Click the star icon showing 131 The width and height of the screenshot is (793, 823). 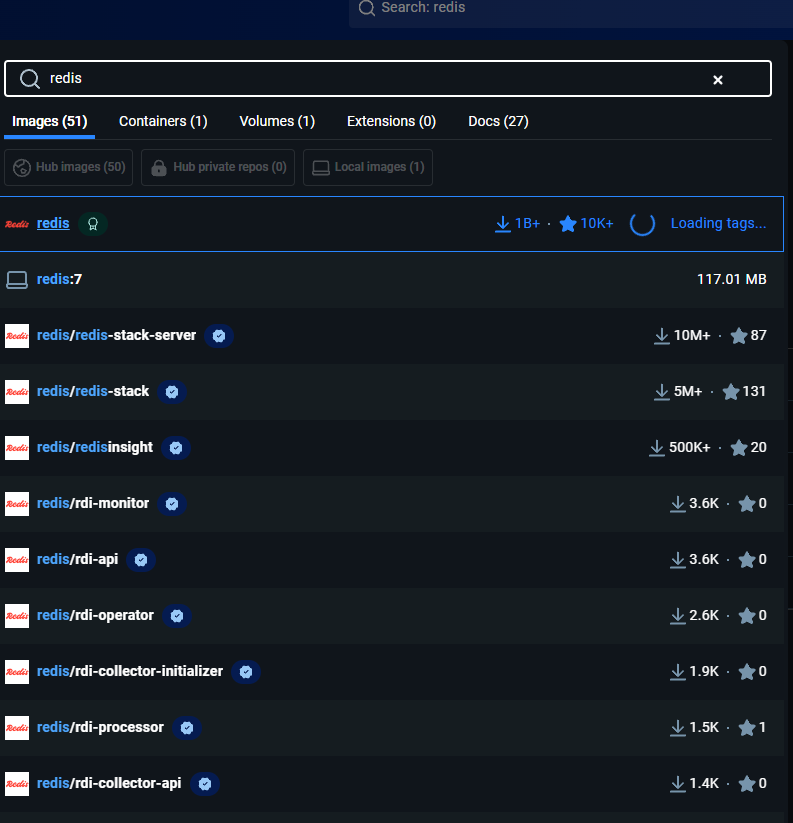[731, 392]
